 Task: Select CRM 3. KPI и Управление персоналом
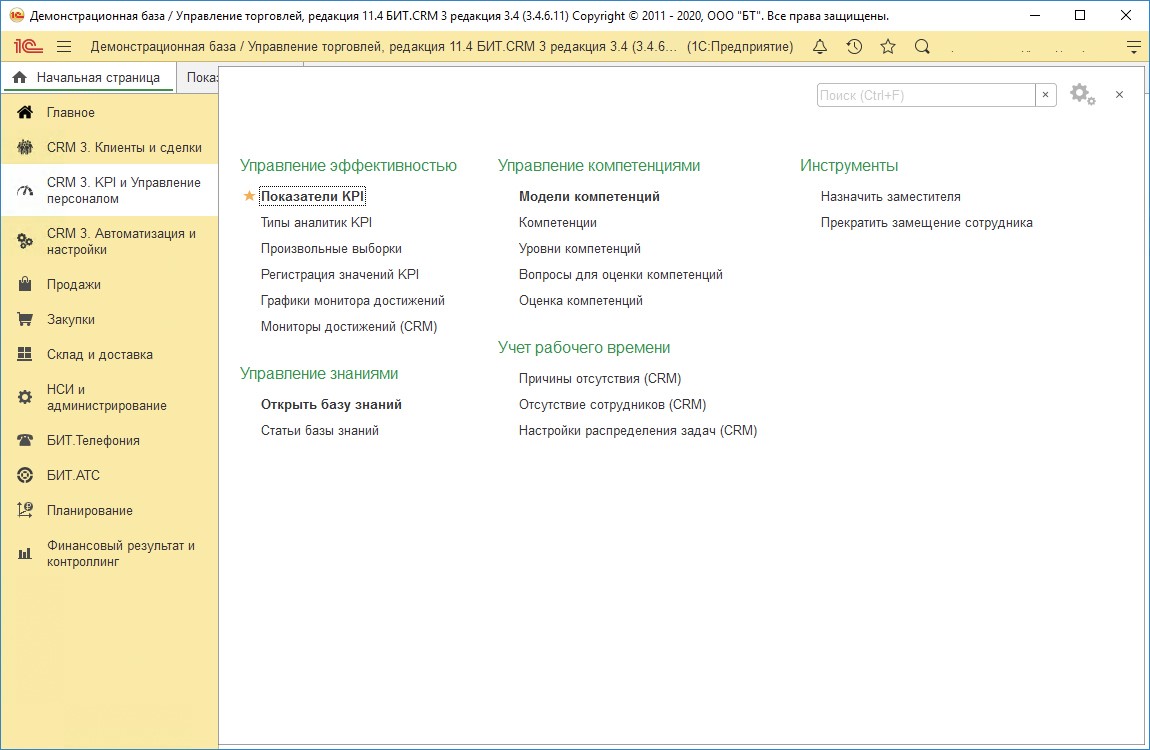[x=109, y=191]
